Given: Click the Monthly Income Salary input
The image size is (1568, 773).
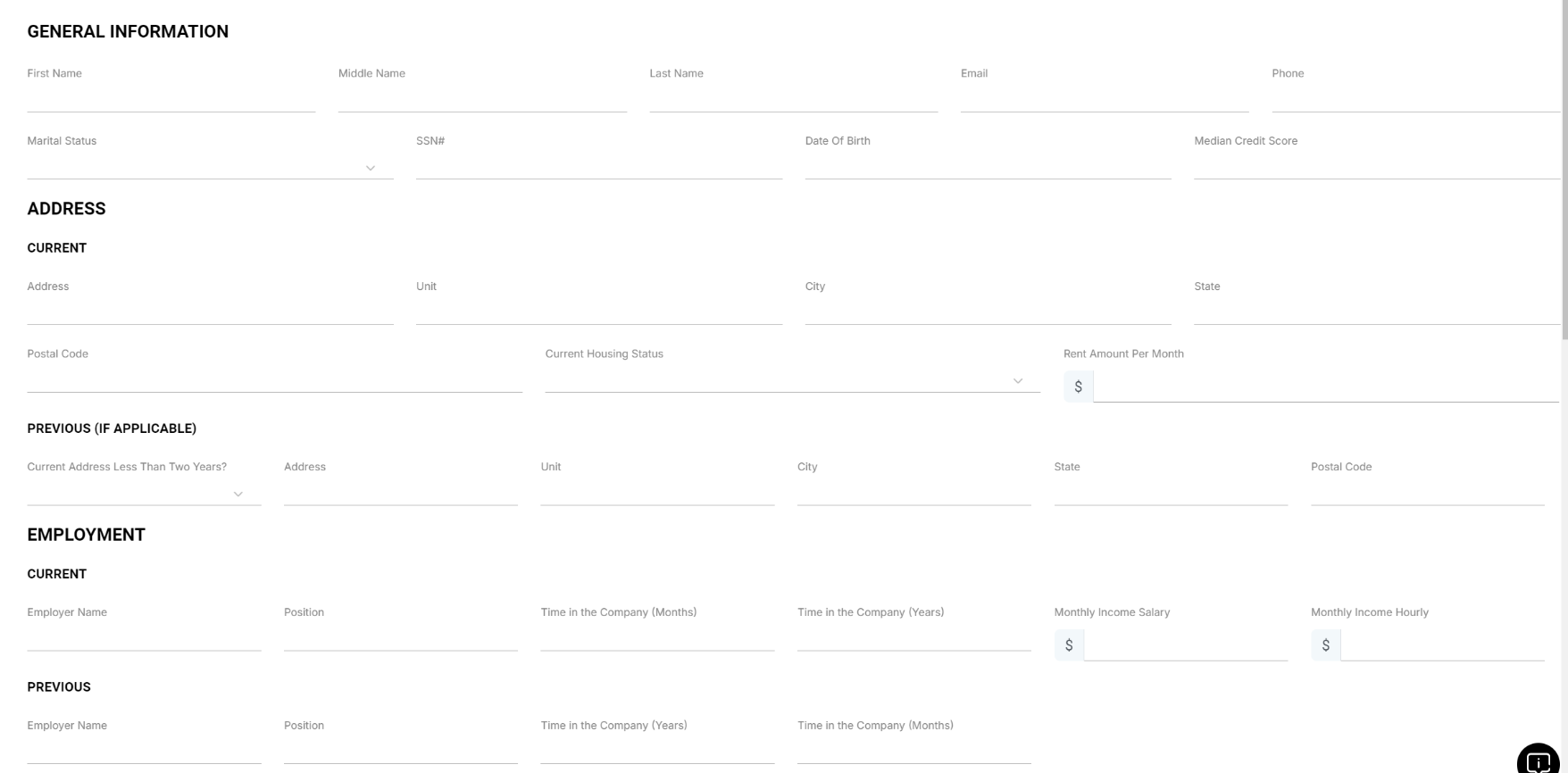Looking at the screenshot, I should click(1186, 645).
